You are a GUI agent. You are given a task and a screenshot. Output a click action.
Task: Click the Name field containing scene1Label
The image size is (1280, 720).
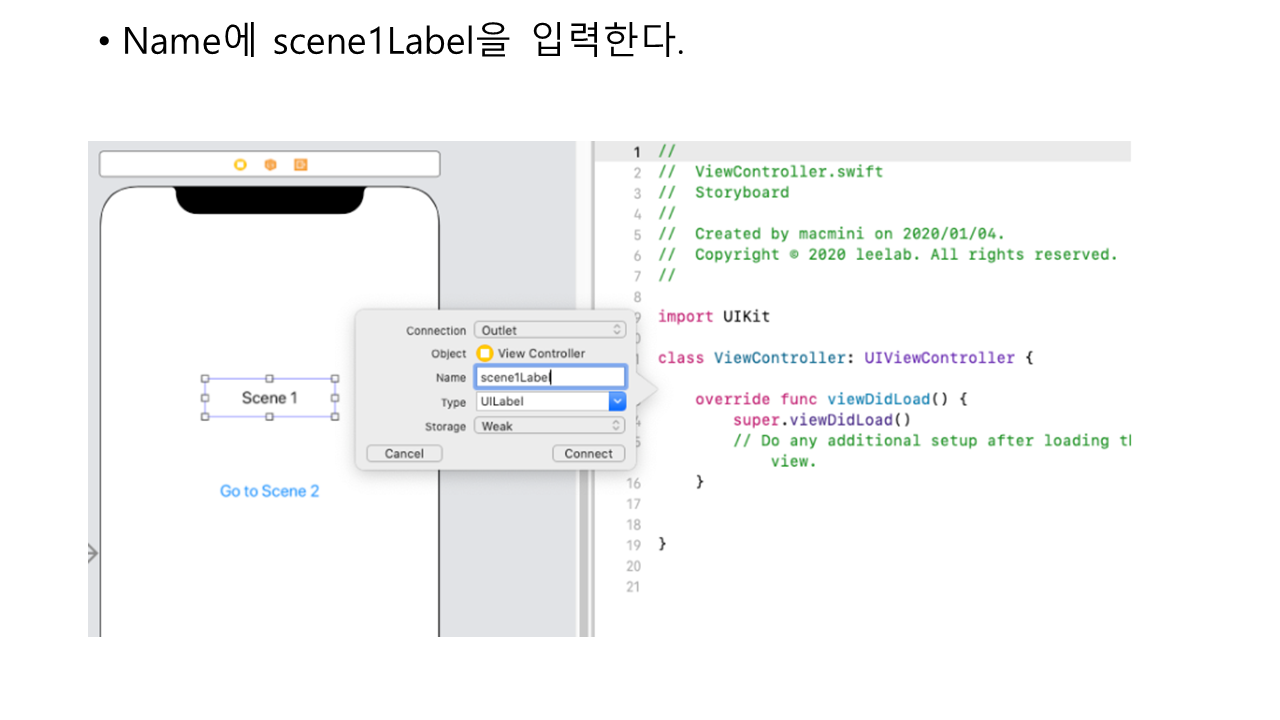(x=549, y=377)
